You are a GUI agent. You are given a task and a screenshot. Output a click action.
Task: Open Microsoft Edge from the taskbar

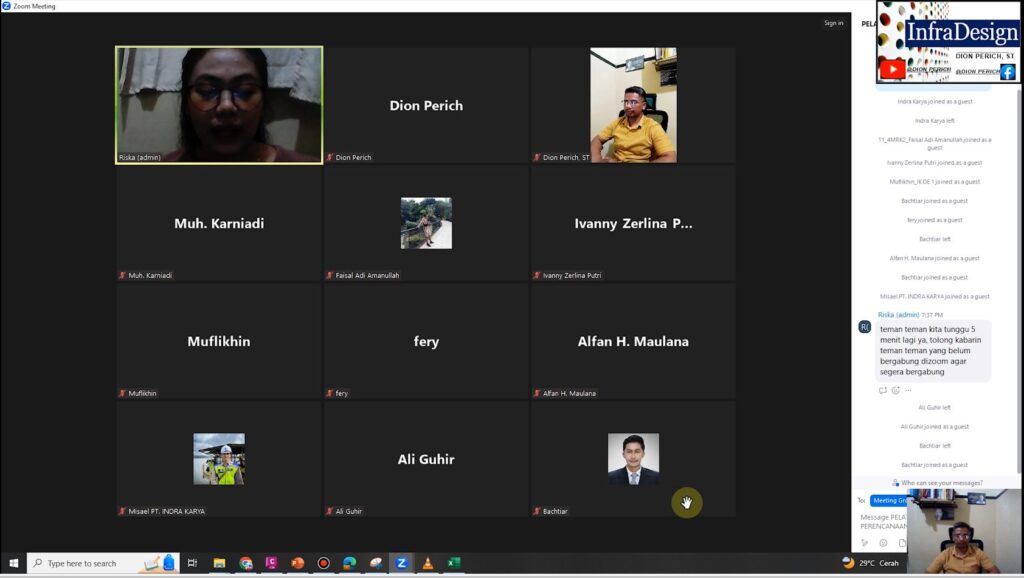[x=349, y=563]
